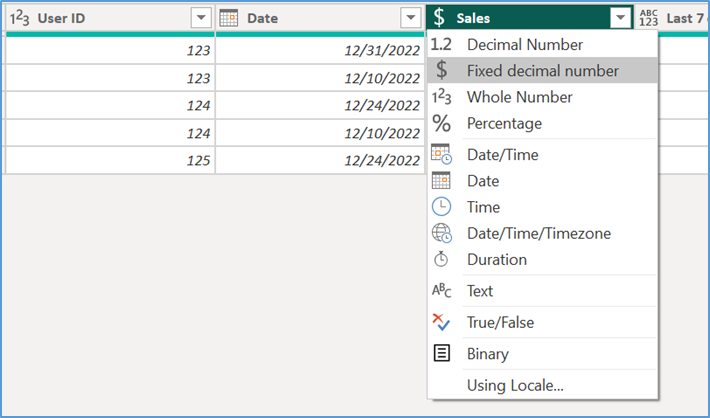Viewport: 710px width, 418px height.
Task: Click date 12/24/2022 in the third row
Action: click(x=320, y=105)
